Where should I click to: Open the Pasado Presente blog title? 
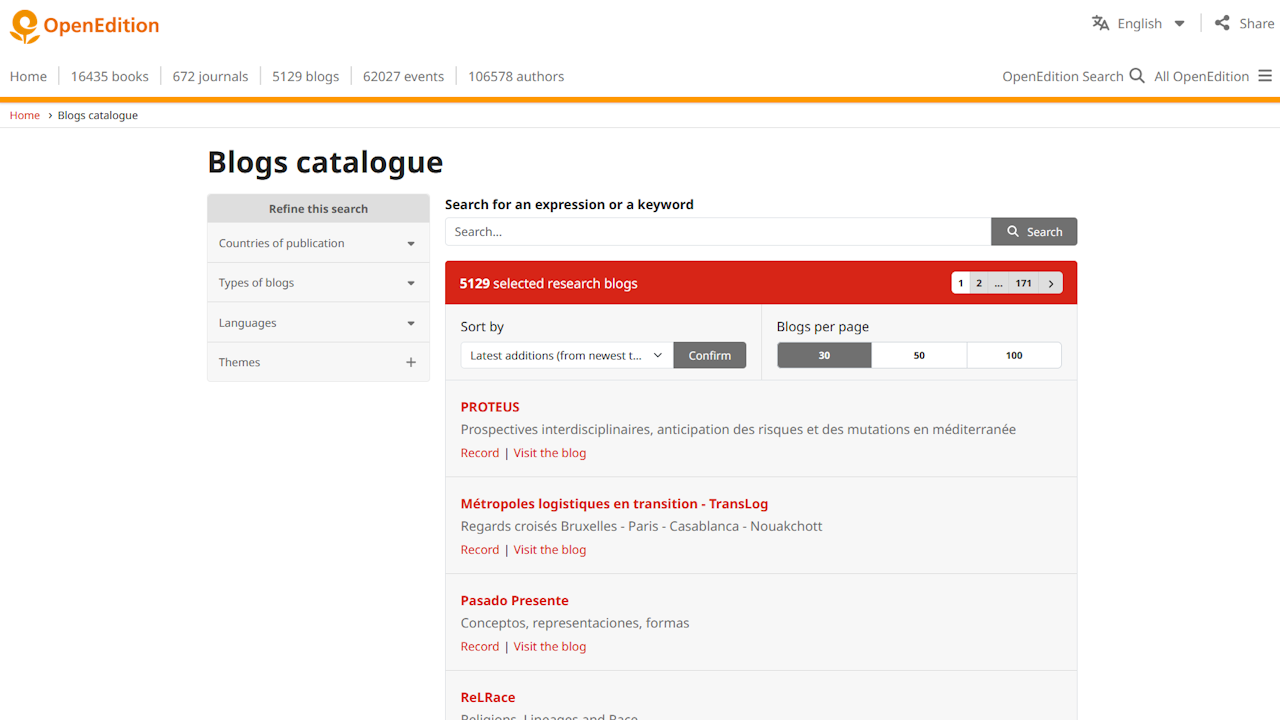(x=515, y=601)
